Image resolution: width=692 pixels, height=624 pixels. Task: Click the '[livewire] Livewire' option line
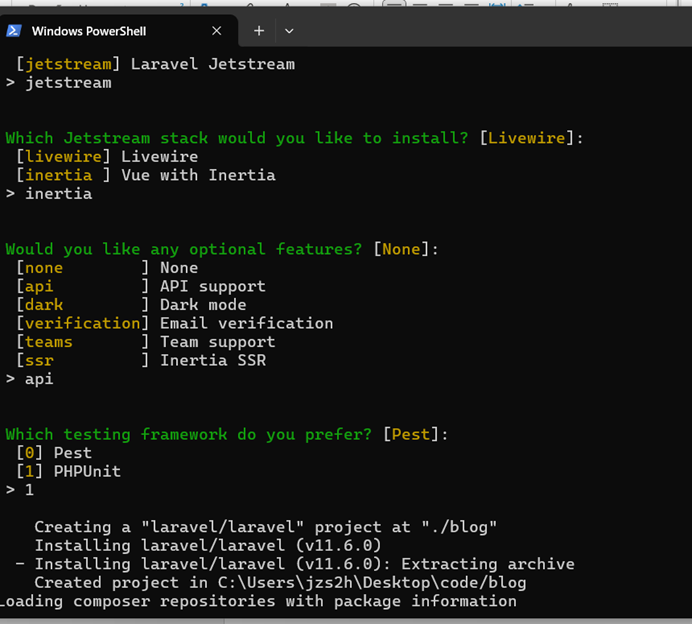tap(107, 157)
